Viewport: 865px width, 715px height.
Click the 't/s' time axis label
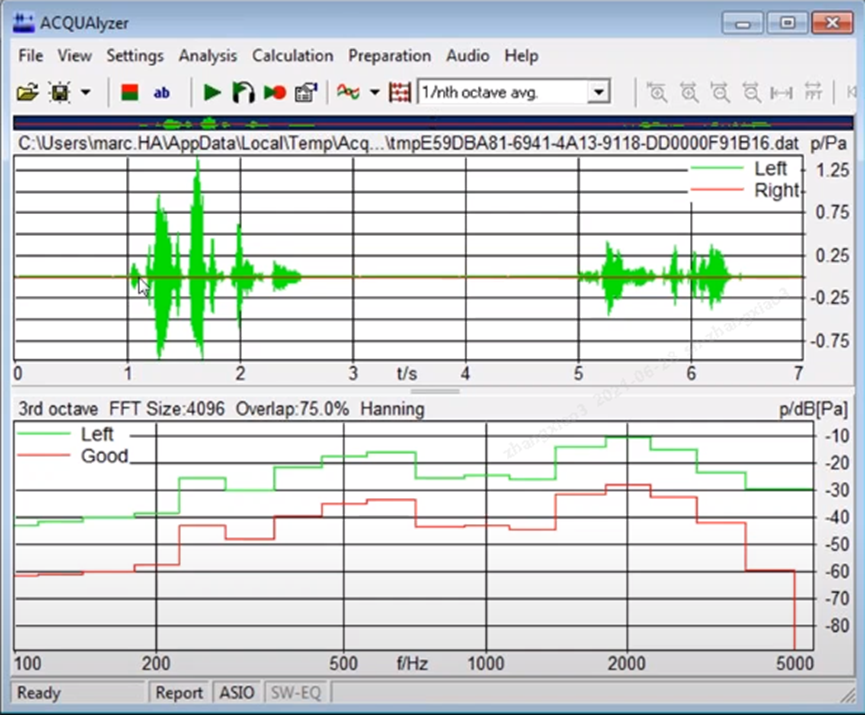pos(407,373)
